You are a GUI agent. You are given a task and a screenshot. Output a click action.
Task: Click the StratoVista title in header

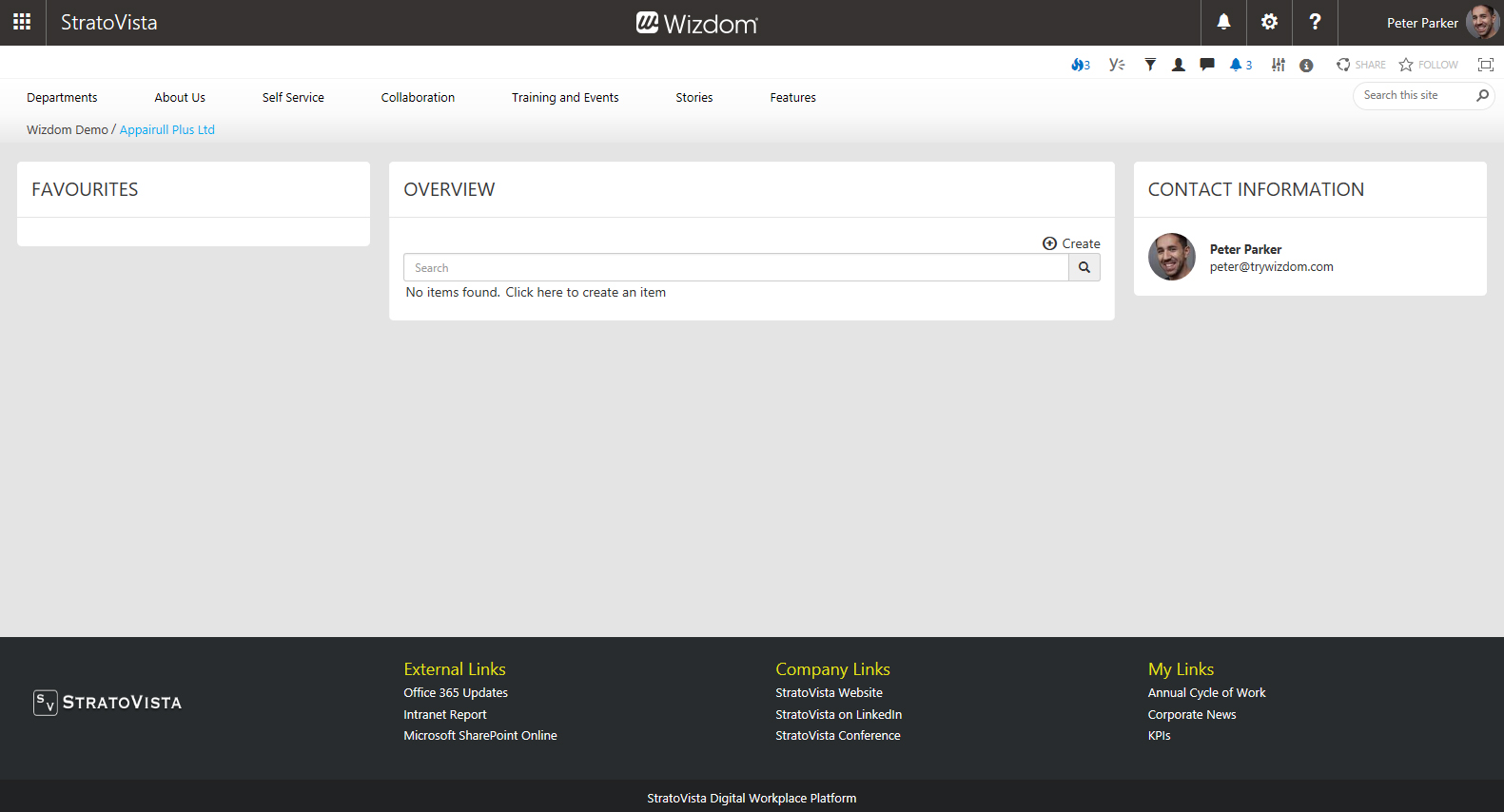click(x=109, y=22)
